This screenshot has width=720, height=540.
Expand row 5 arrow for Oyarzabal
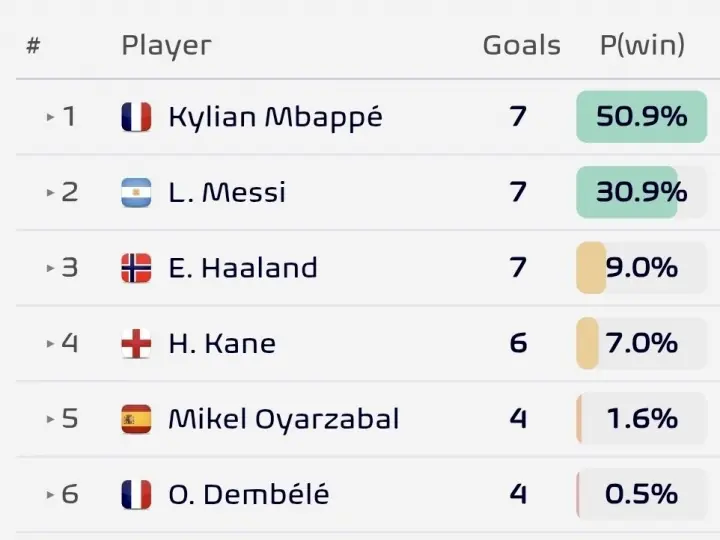click(51, 419)
